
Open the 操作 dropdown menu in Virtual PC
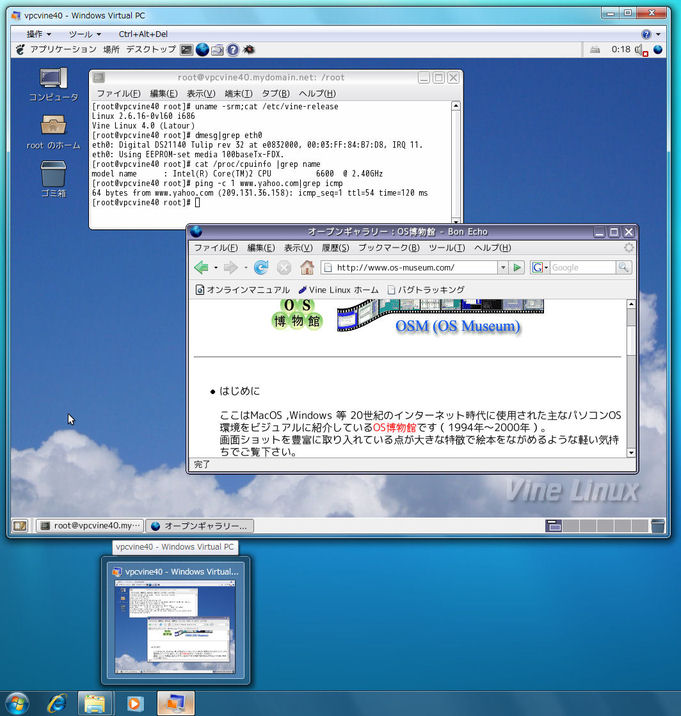[x=38, y=34]
